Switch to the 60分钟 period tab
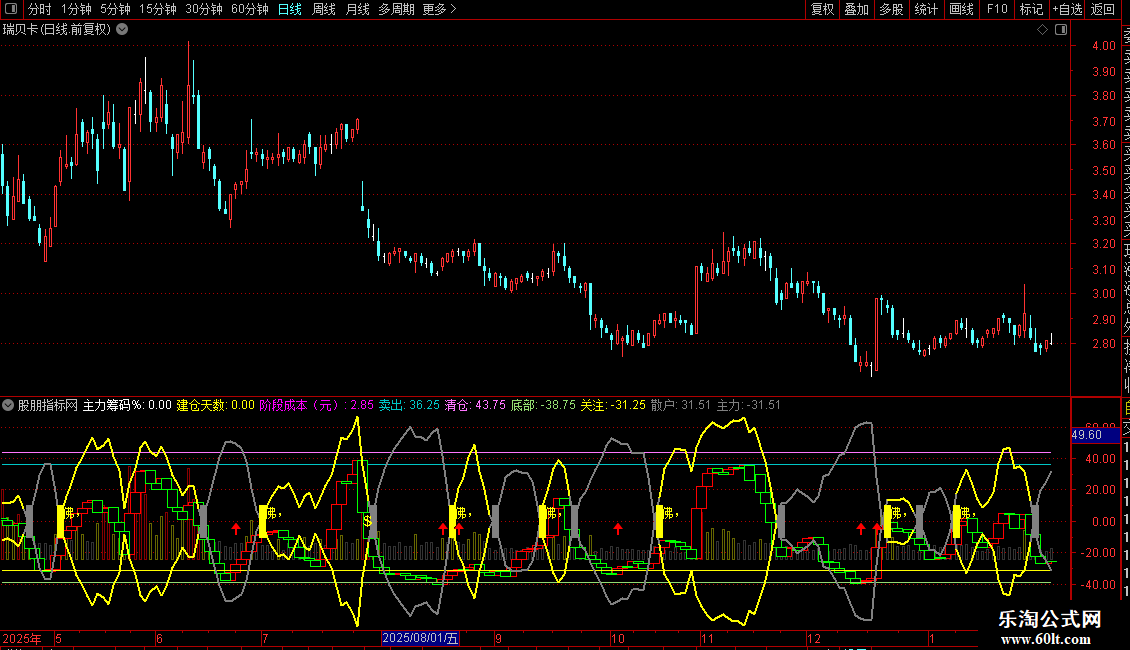1130x650 pixels. (x=249, y=9)
